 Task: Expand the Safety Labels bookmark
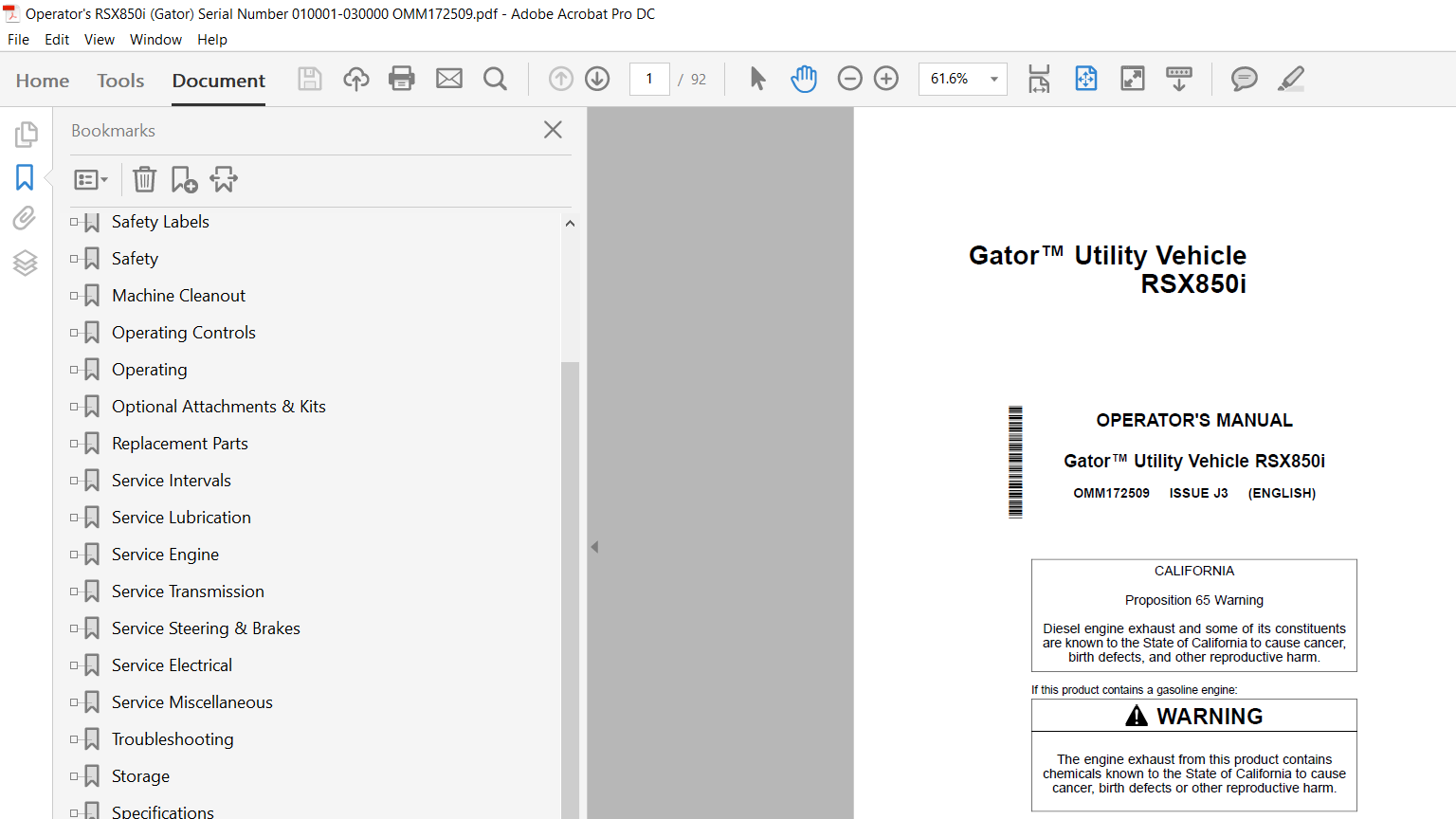coord(74,222)
